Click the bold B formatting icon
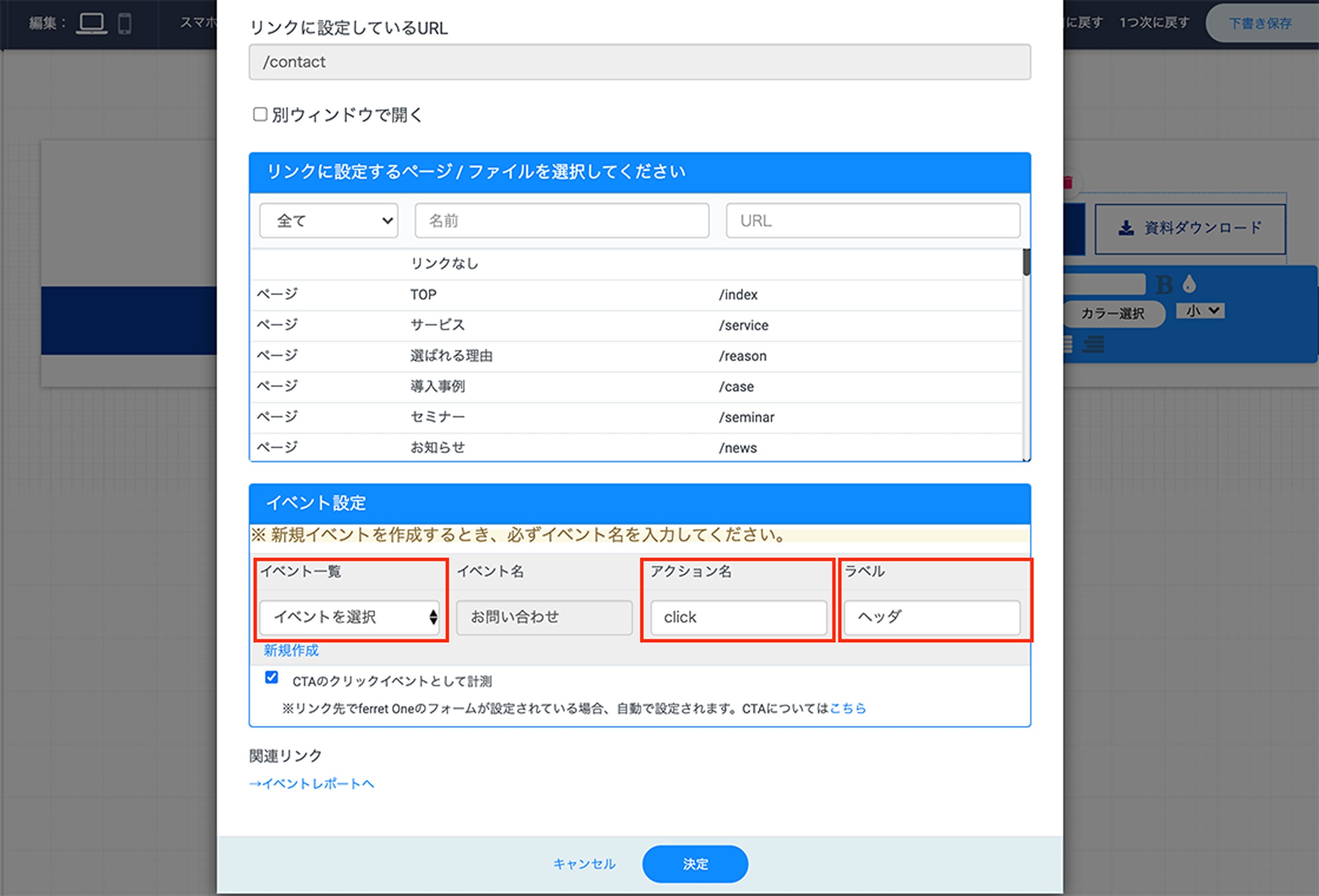The height and width of the screenshot is (896, 1319). pyautogui.click(x=1164, y=285)
